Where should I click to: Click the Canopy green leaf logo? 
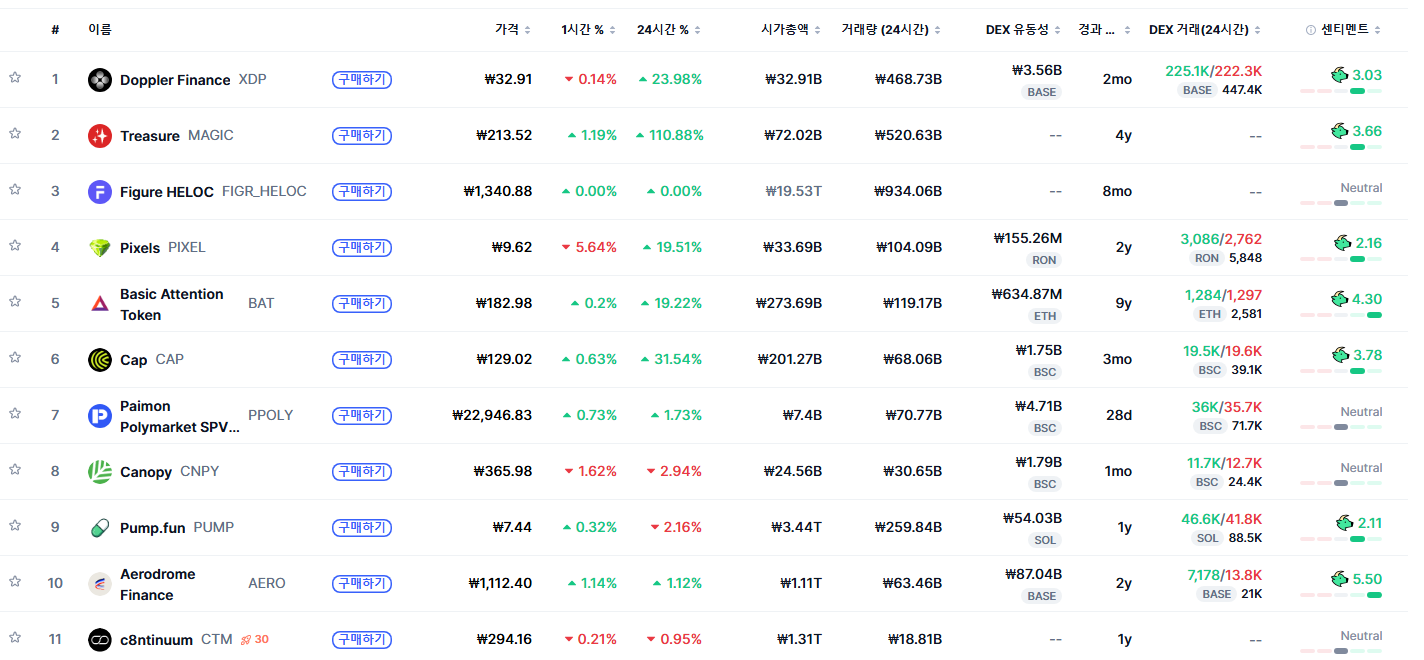coord(99,472)
